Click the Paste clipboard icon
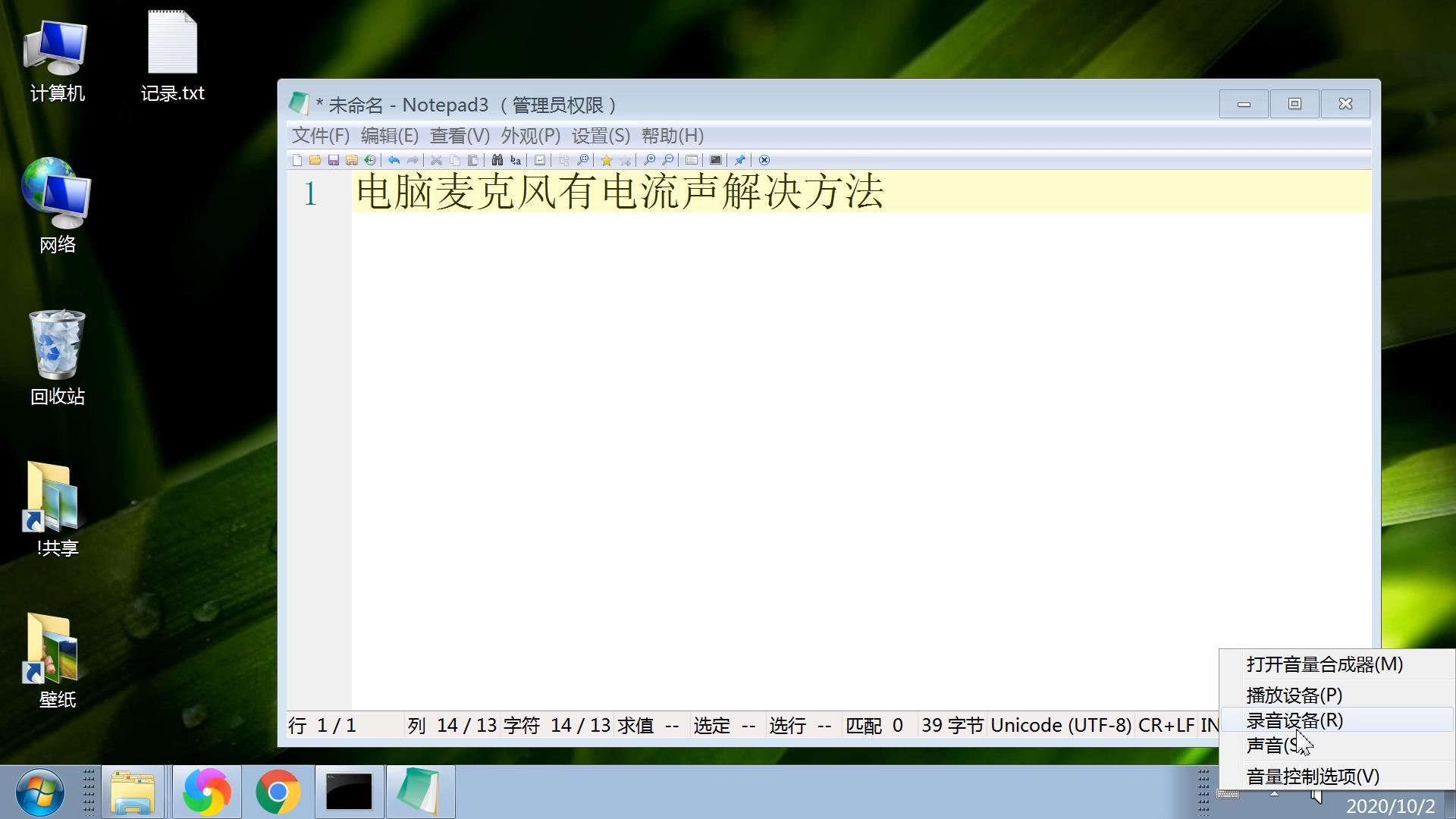This screenshot has width=1456, height=819. point(472,160)
